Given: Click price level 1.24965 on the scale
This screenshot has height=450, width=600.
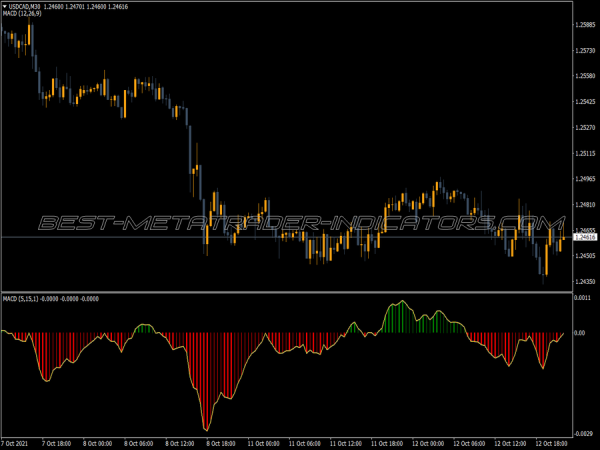Looking at the screenshot, I should tap(585, 179).
